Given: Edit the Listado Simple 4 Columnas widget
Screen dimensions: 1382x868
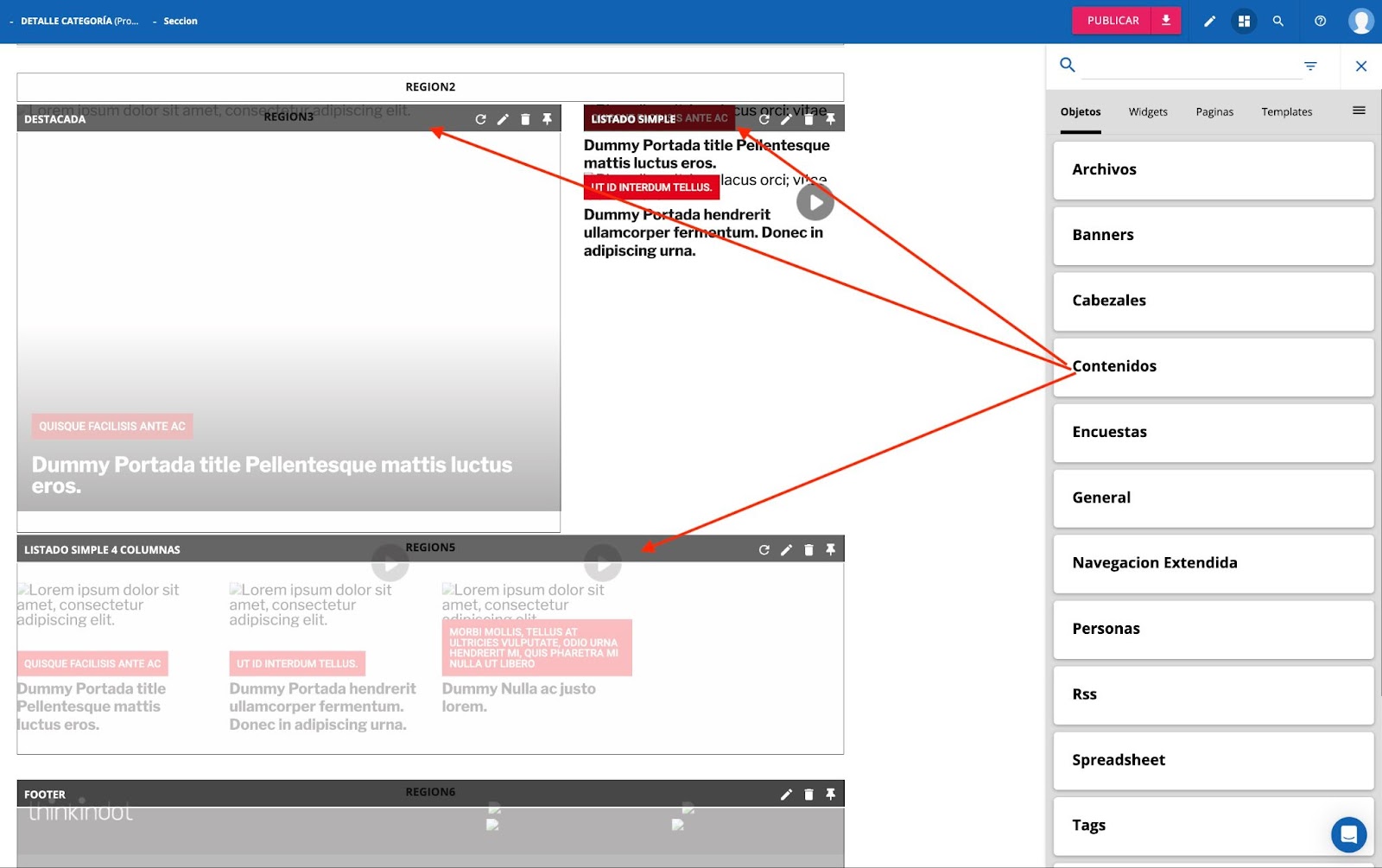Looking at the screenshot, I should (x=786, y=550).
